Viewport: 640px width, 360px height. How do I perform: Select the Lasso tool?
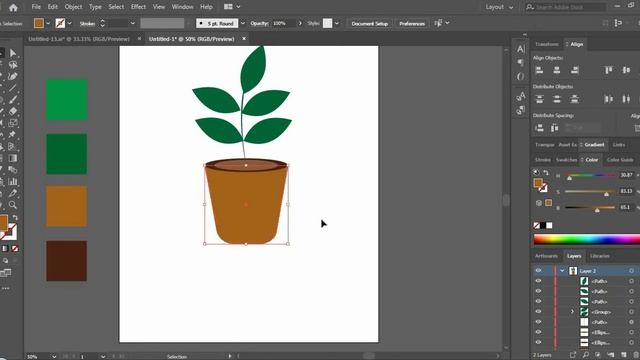(x=13, y=65)
